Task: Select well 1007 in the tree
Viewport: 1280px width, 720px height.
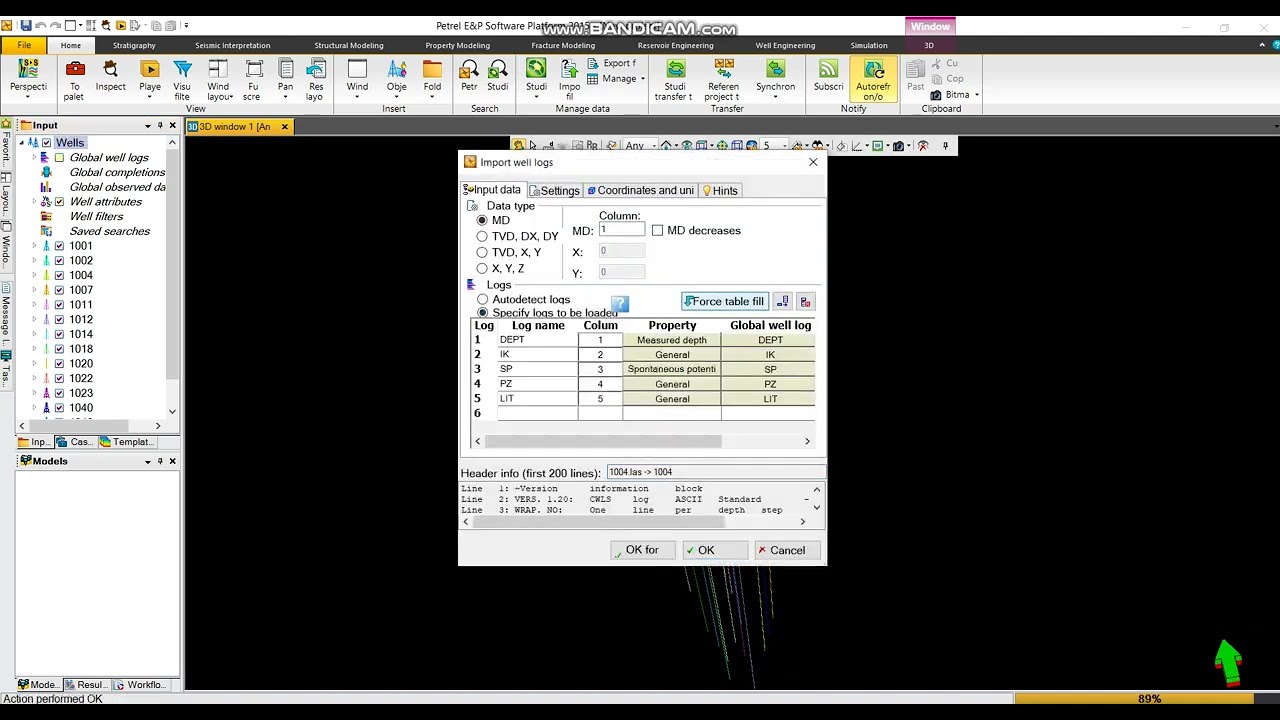Action: (x=81, y=290)
